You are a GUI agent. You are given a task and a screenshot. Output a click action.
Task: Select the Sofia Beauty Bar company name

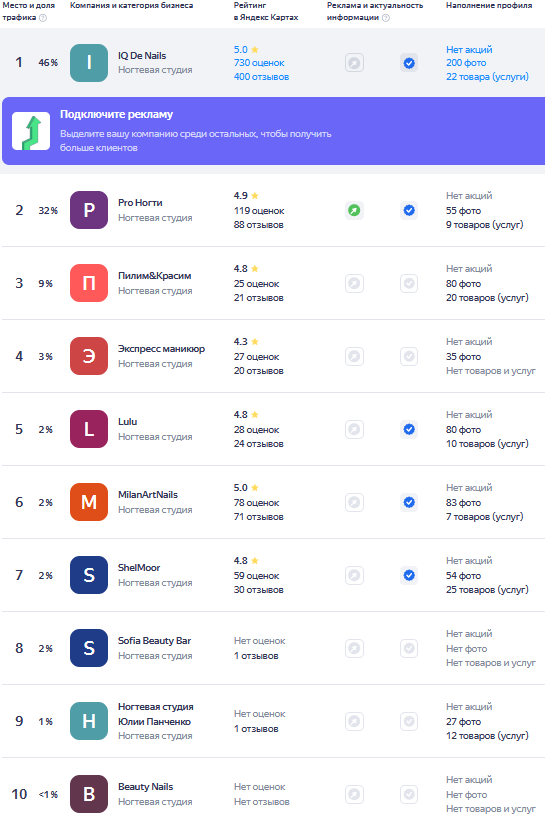[x=154, y=640]
